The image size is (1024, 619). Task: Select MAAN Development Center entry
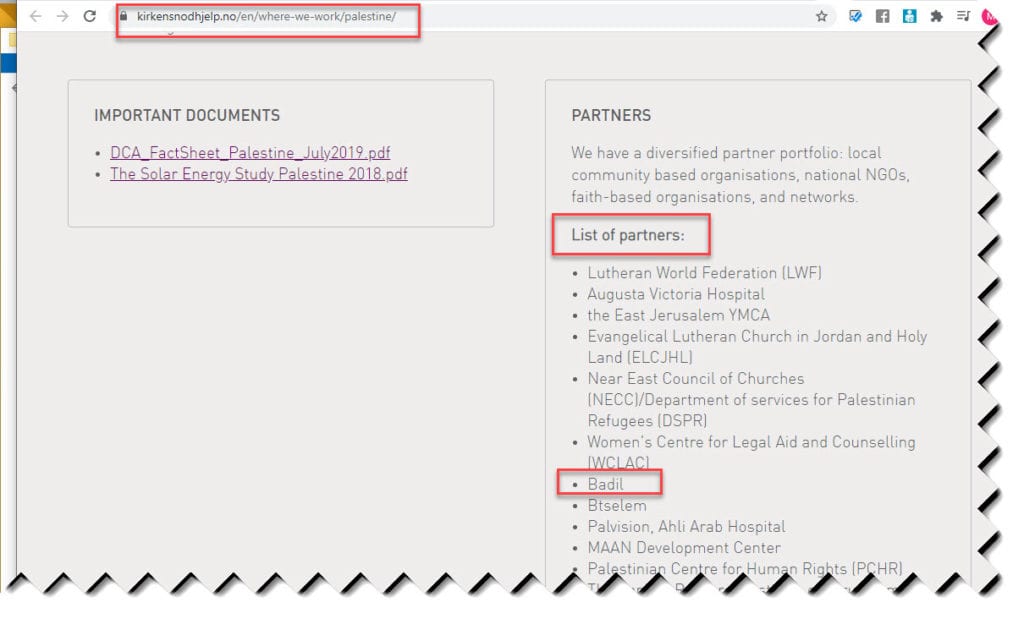[684, 548]
